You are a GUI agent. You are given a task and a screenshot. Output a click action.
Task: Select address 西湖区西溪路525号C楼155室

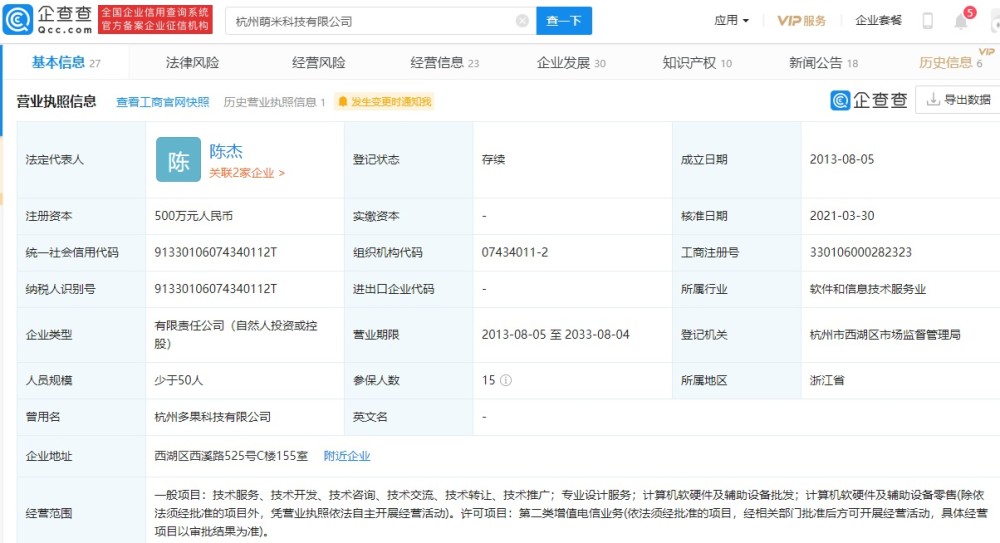click(231, 456)
